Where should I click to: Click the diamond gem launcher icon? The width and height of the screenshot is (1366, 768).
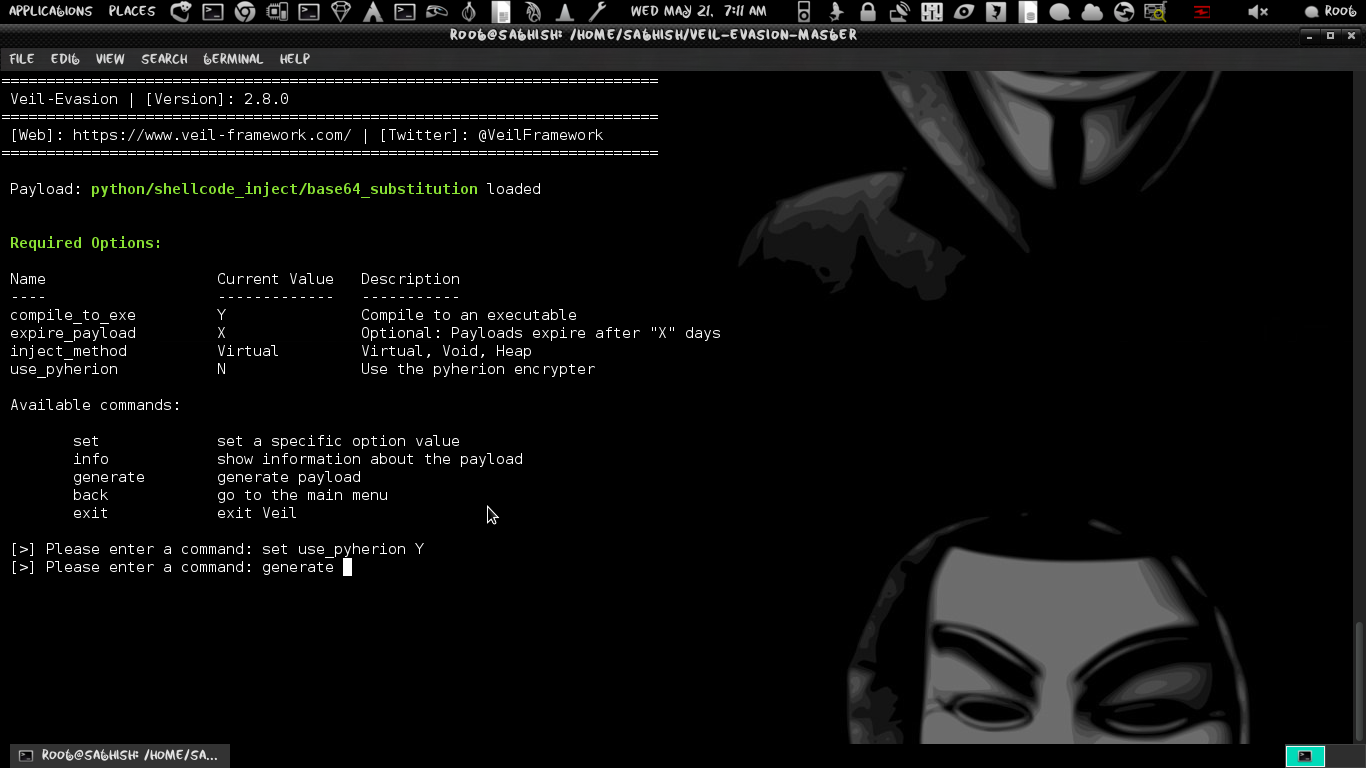coord(341,12)
